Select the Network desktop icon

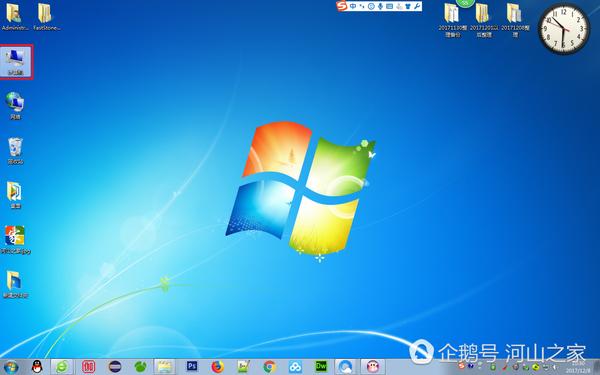point(15,106)
